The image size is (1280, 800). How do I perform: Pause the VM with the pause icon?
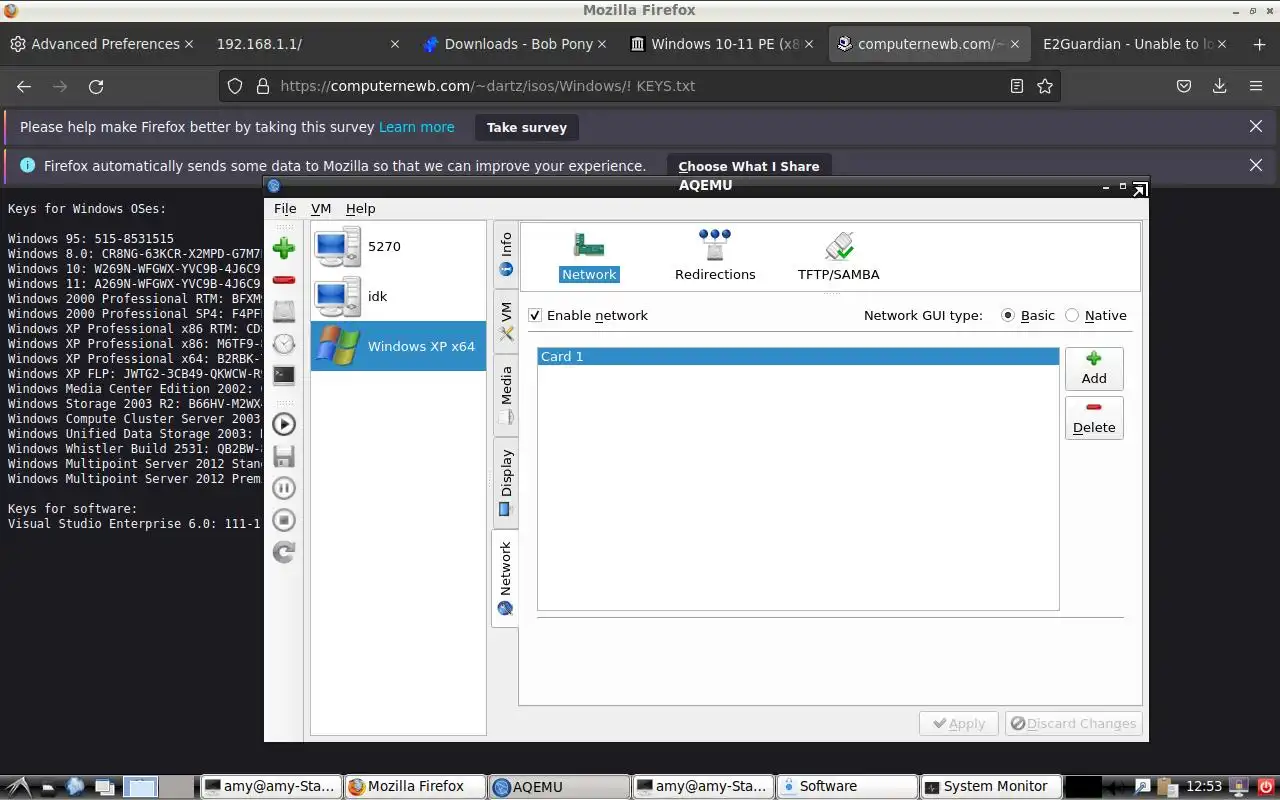click(x=284, y=488)
